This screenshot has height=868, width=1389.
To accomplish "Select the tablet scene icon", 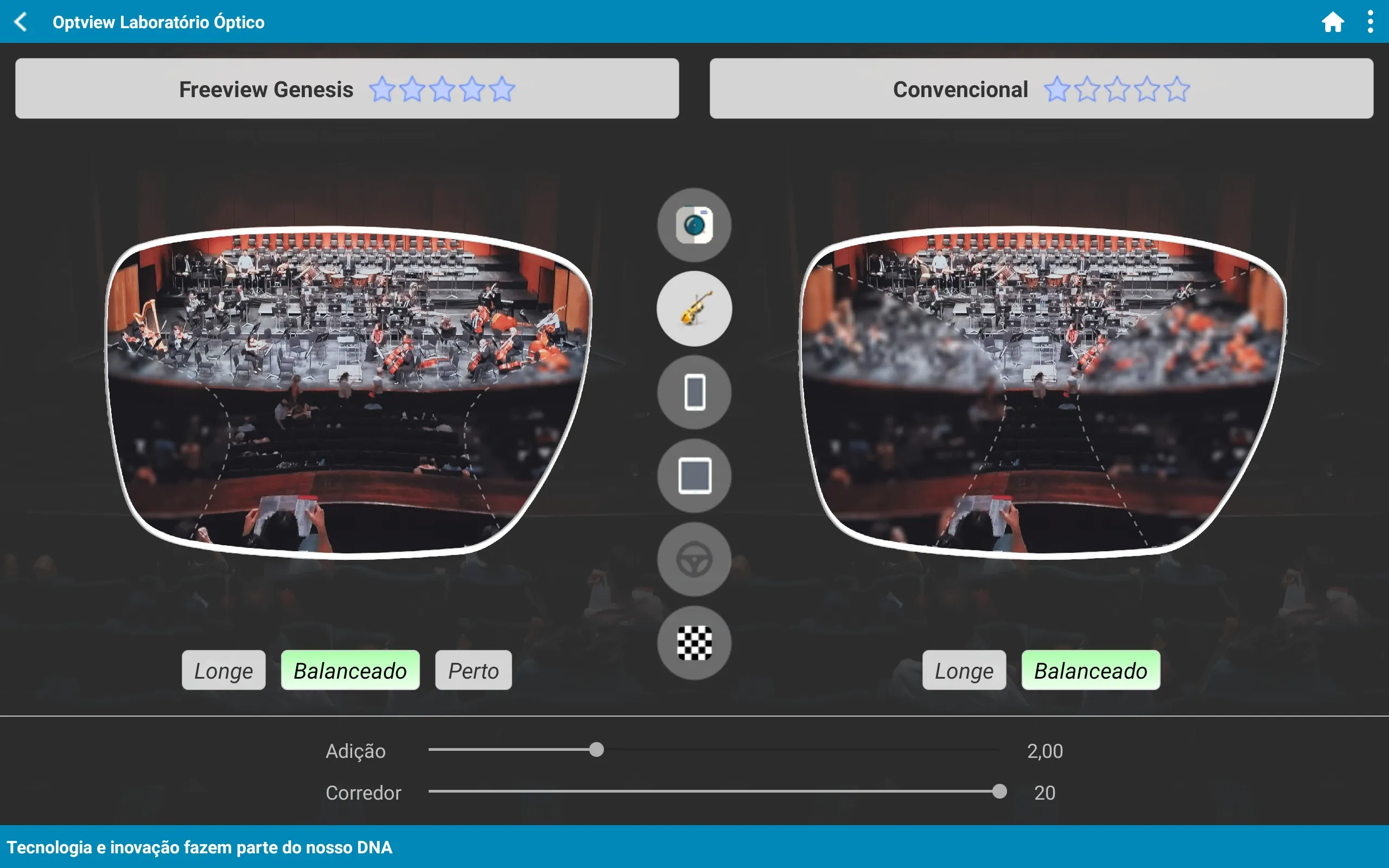I will 694,476.
